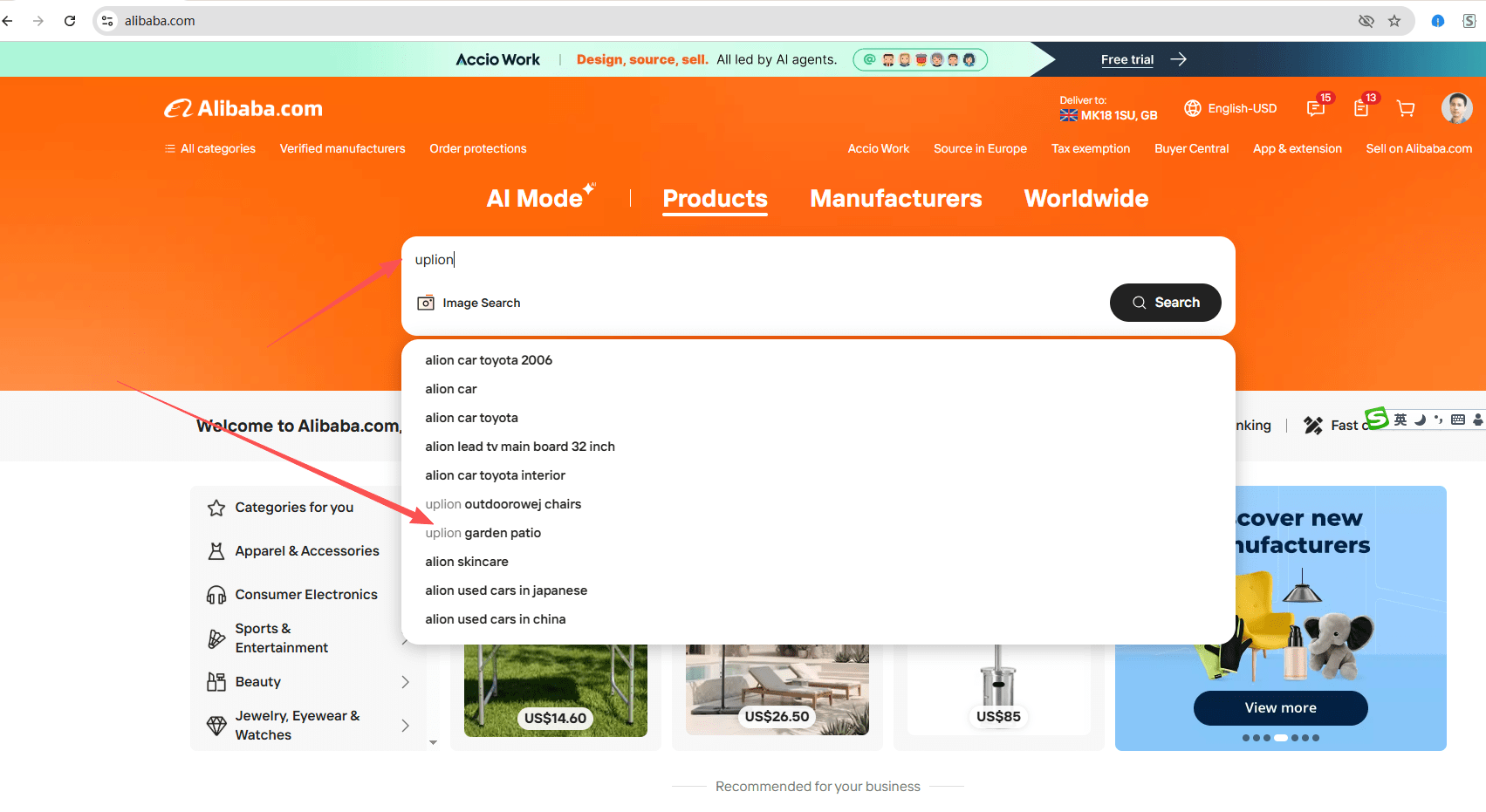This screenshot has width=1486, height=812.
Task: Click the Beauty category icon
Action: (216, 682)
